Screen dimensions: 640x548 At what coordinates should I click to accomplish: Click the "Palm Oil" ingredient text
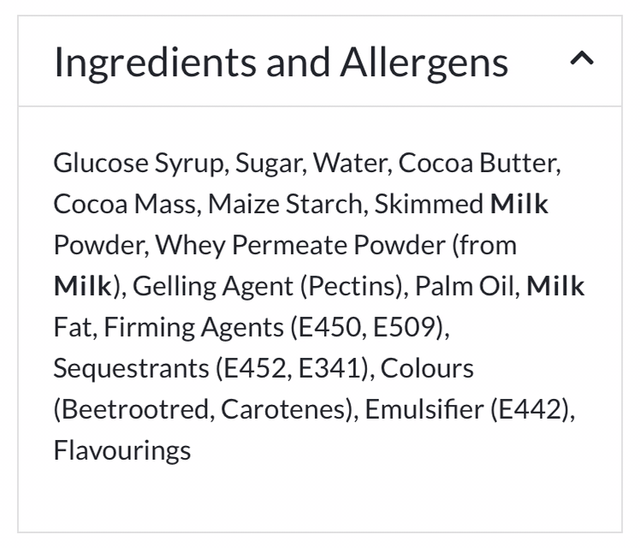coord(465,286)
